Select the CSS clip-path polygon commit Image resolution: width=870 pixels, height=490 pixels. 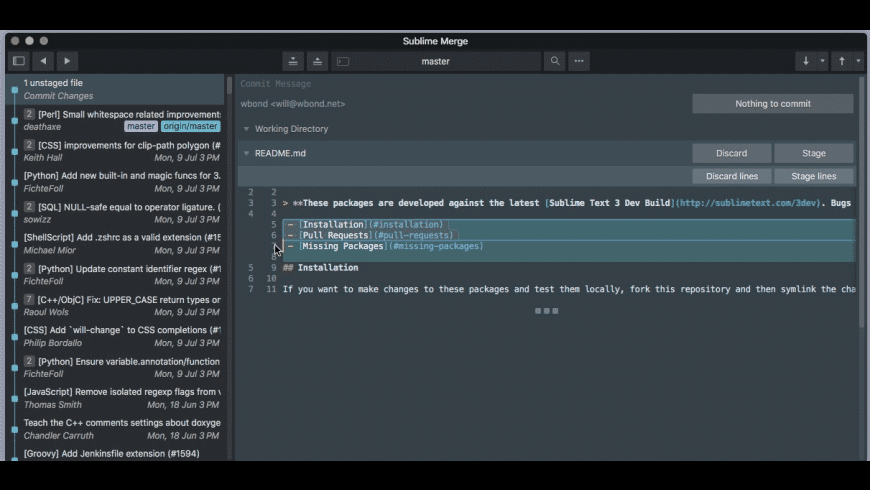pyautogui.click(x=115, y=151)
